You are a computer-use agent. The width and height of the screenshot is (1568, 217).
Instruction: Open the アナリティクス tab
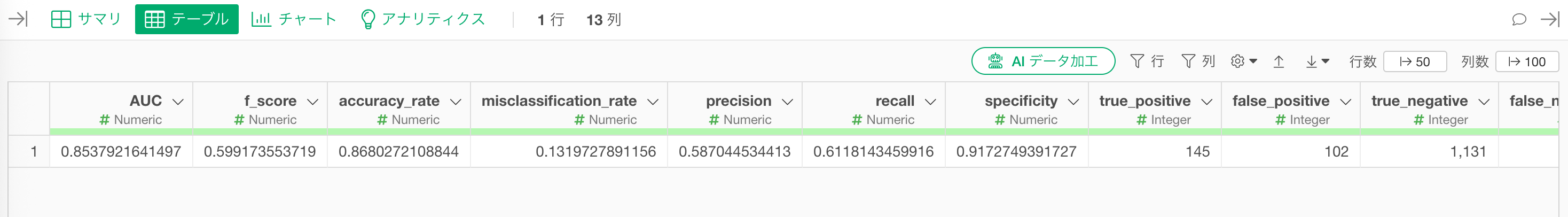click(423, 19)
